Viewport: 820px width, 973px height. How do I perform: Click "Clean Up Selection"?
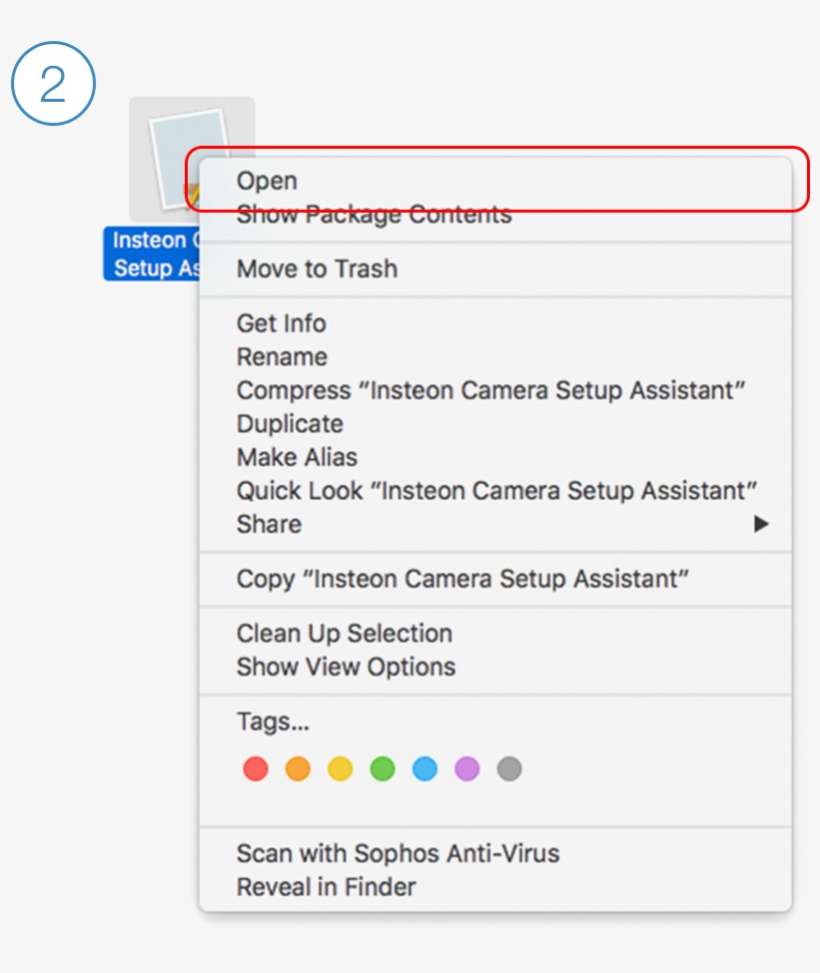coord(343,633)
